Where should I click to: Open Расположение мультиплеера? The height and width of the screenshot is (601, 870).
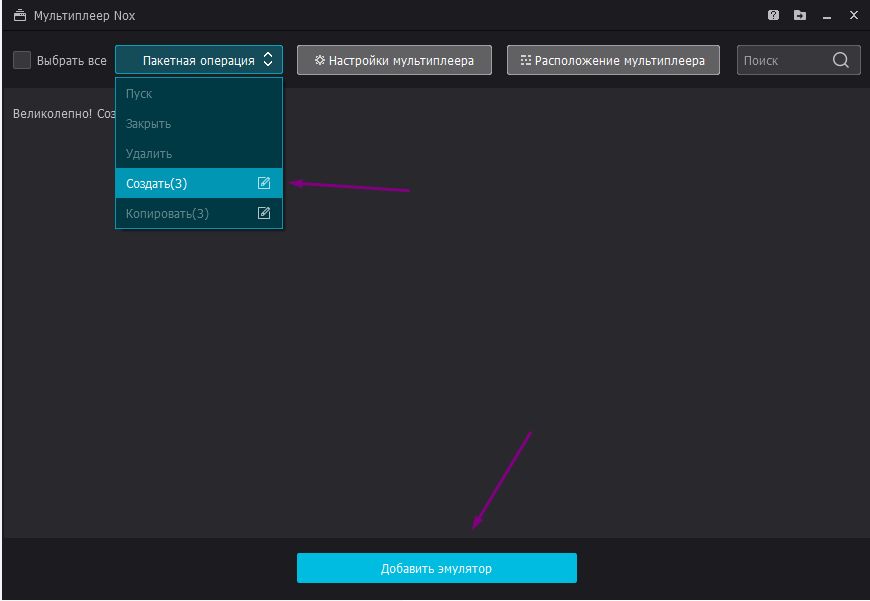[x=612, y=60]
